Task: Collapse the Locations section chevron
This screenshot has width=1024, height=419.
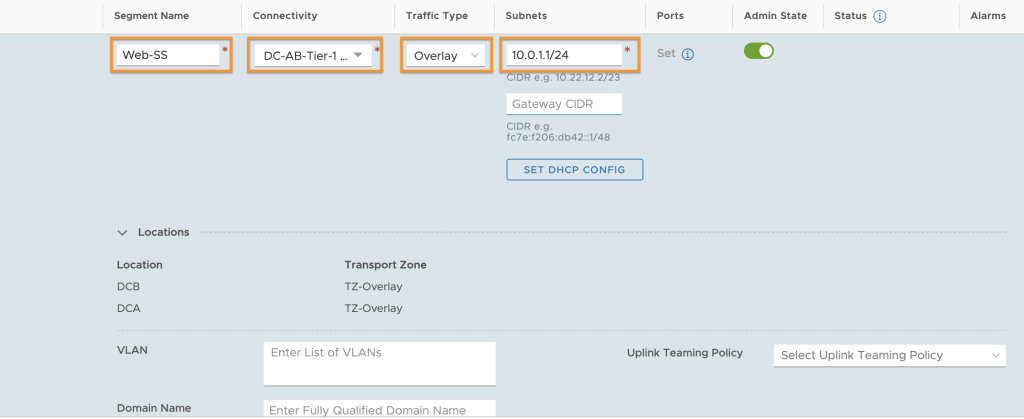Action: (122, 232)
